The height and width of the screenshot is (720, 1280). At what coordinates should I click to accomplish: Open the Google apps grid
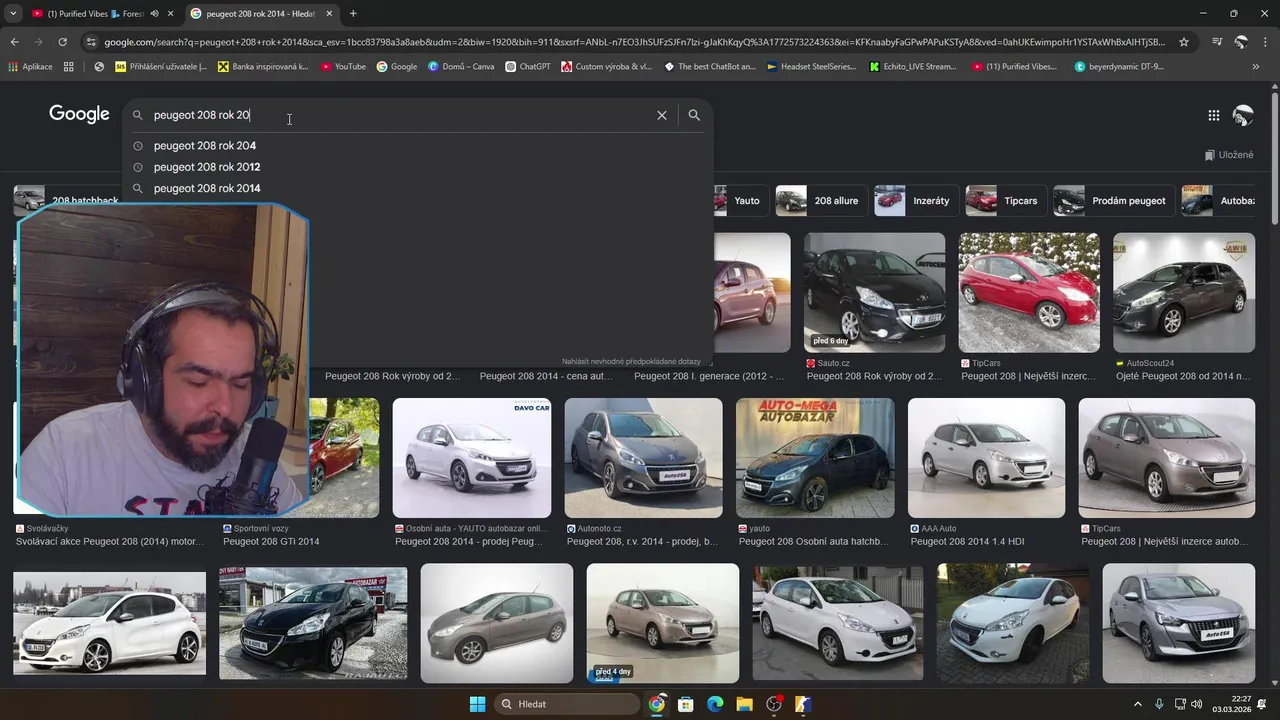point(1213,115)
